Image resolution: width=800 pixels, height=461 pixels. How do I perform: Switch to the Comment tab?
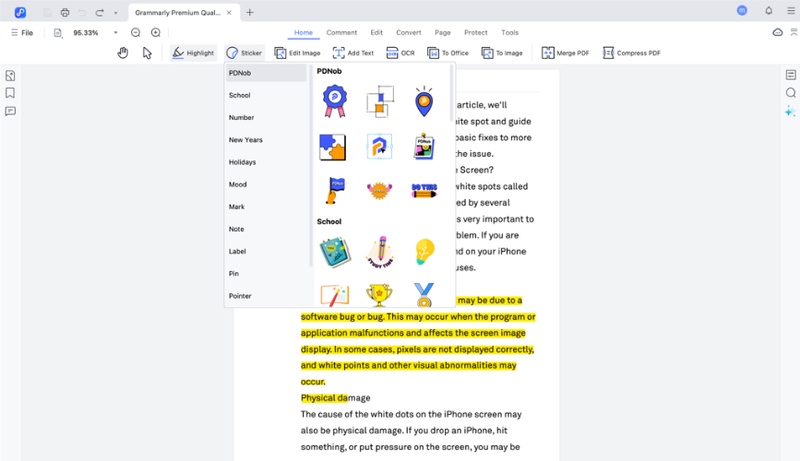click(x=341, y=33)
